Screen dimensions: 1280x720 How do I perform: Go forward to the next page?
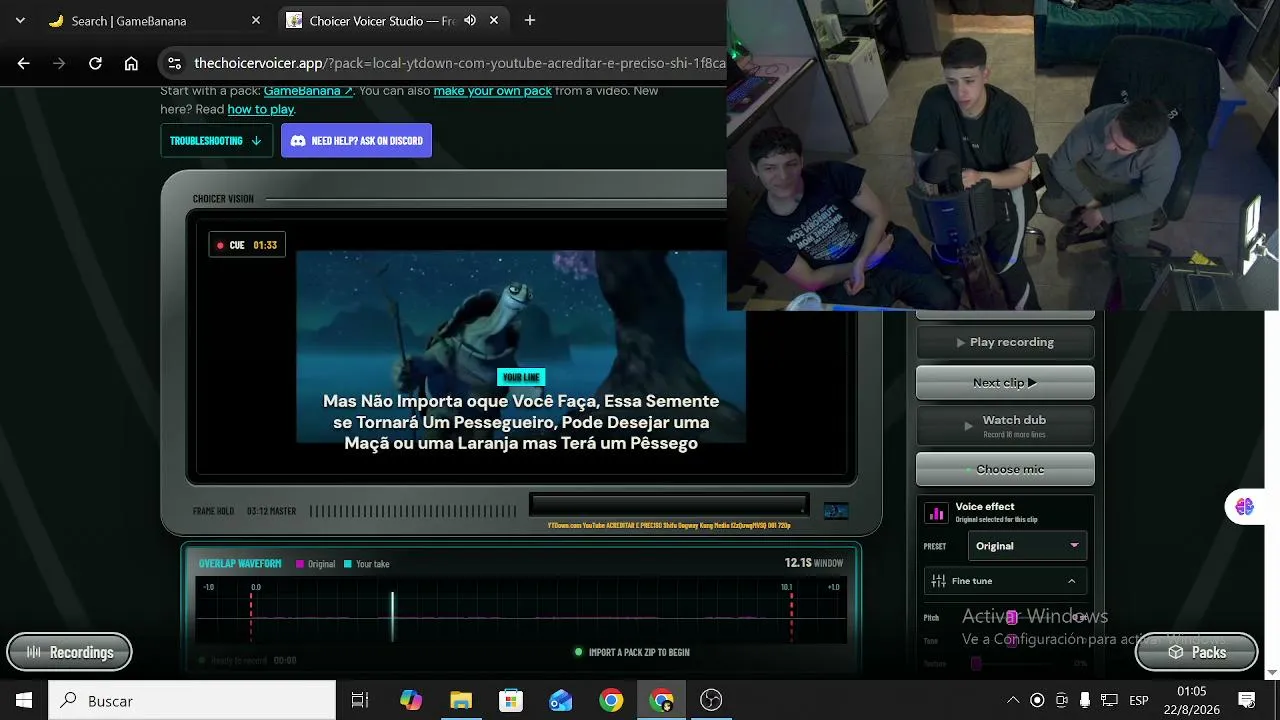pyautogui.click(x=59, y=63)
